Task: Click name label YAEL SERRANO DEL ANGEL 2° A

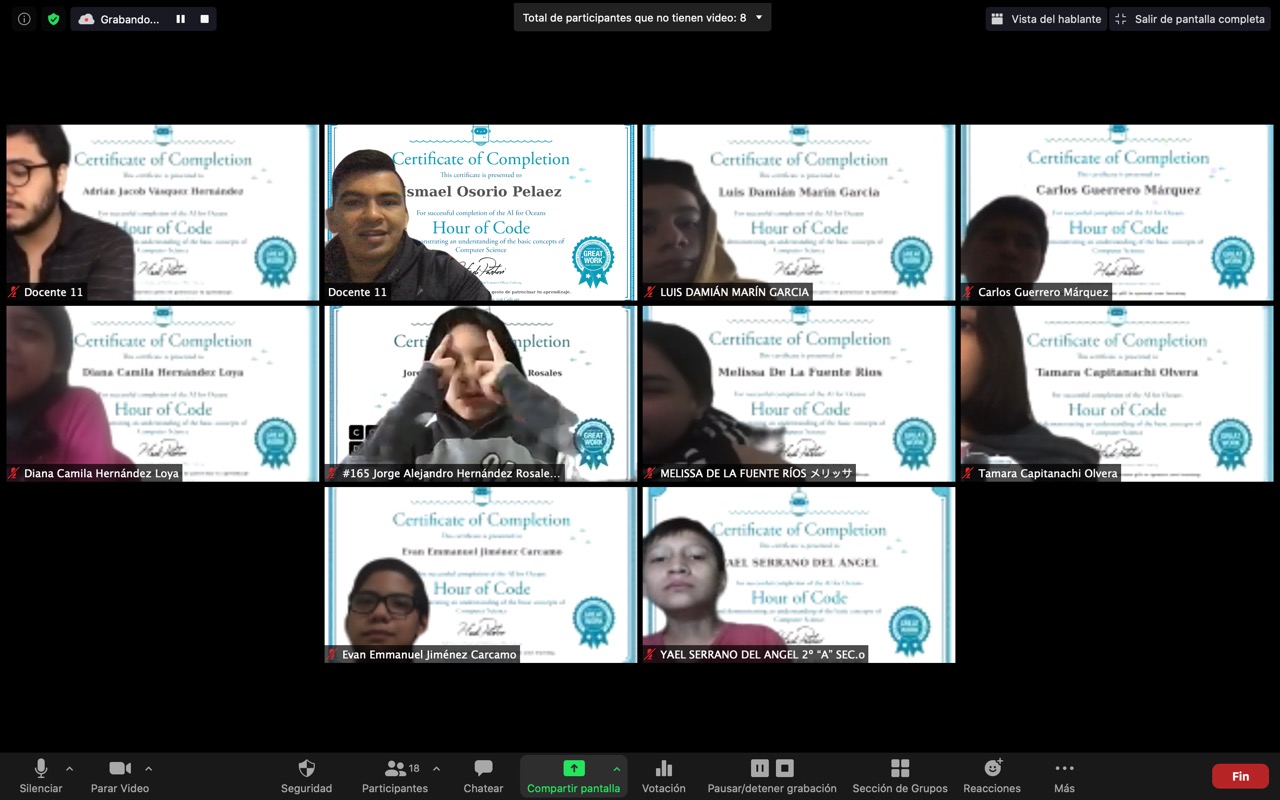Action: 762,654
